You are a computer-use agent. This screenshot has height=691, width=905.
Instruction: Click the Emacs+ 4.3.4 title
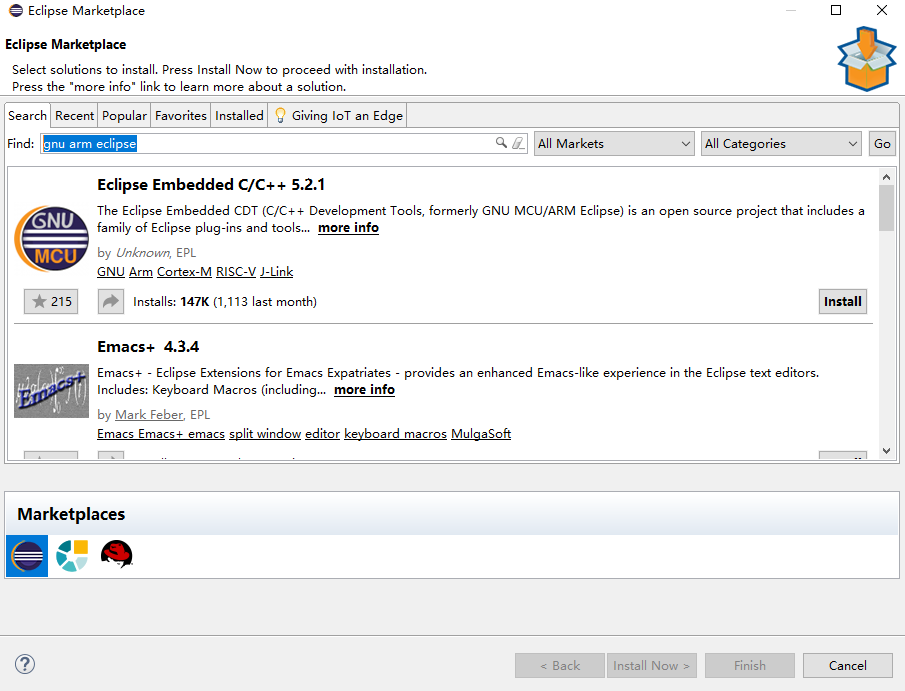coord(148,347)
